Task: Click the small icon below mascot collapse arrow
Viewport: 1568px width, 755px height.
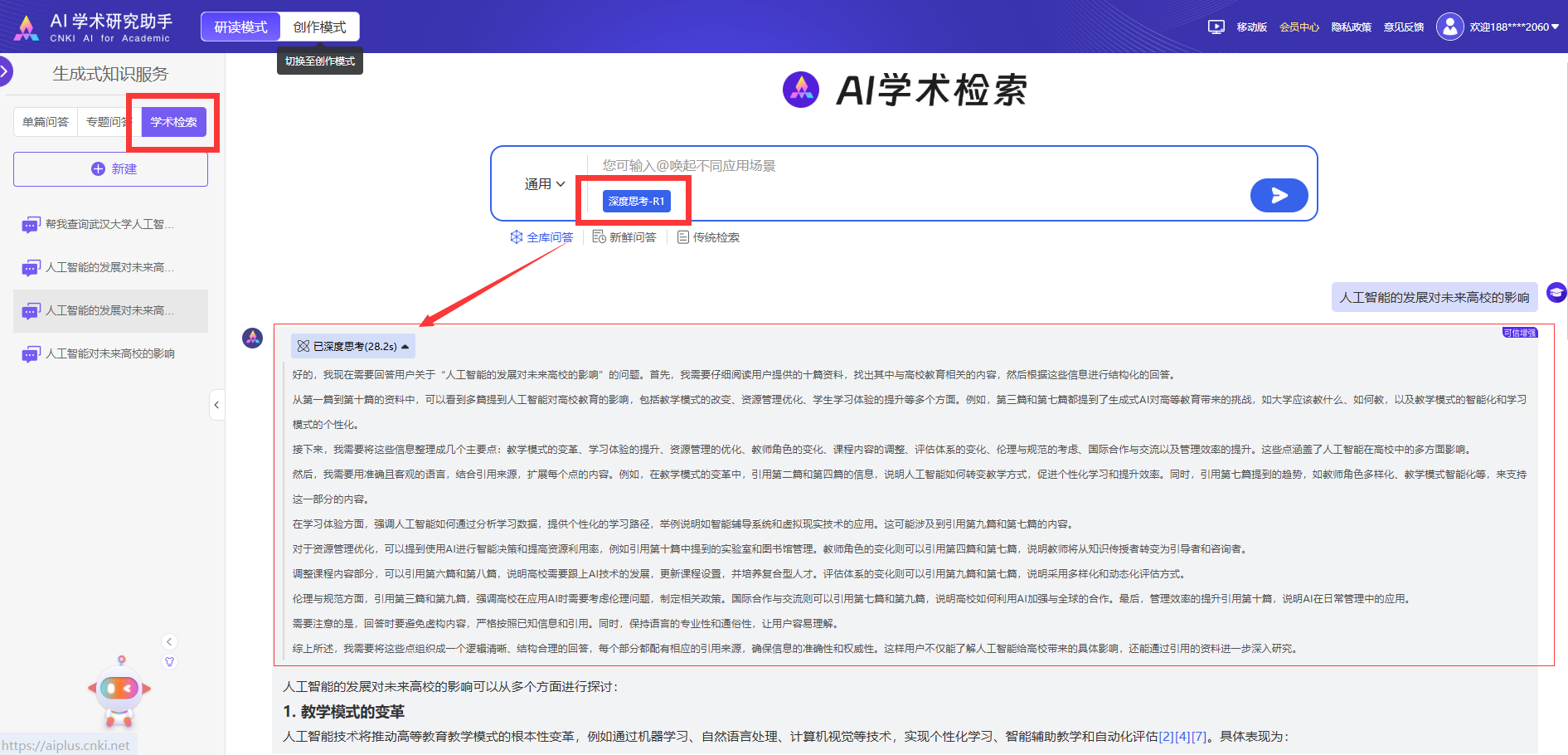Action: click(169, 662)
